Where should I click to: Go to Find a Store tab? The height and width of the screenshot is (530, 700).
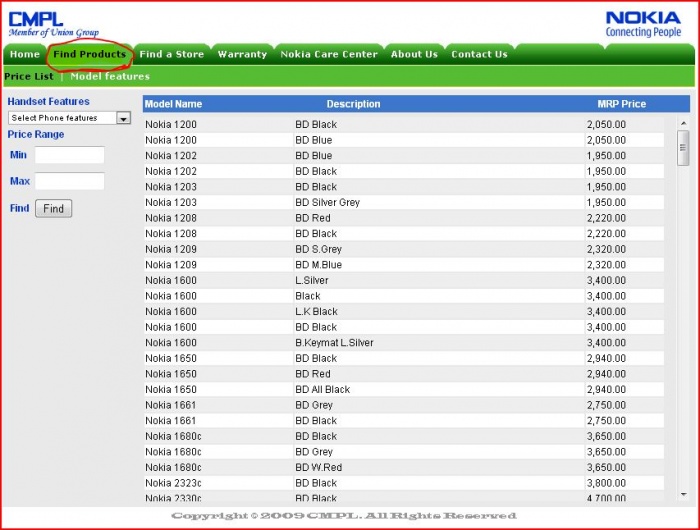click(171, 54)
